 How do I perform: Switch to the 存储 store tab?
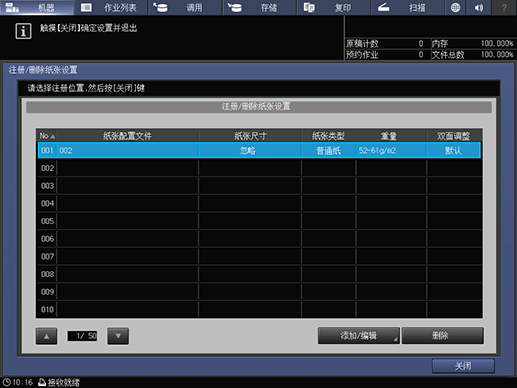[259, 7]
